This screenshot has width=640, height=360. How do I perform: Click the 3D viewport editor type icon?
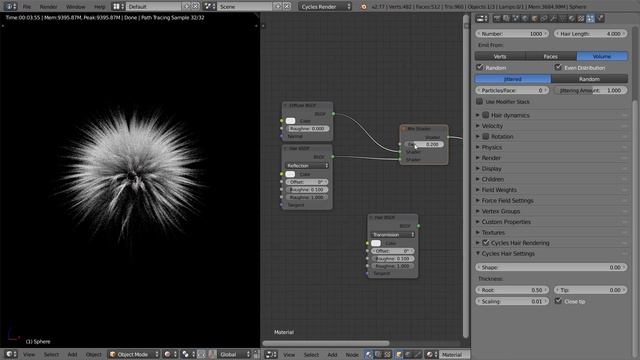tap(11, 354)
